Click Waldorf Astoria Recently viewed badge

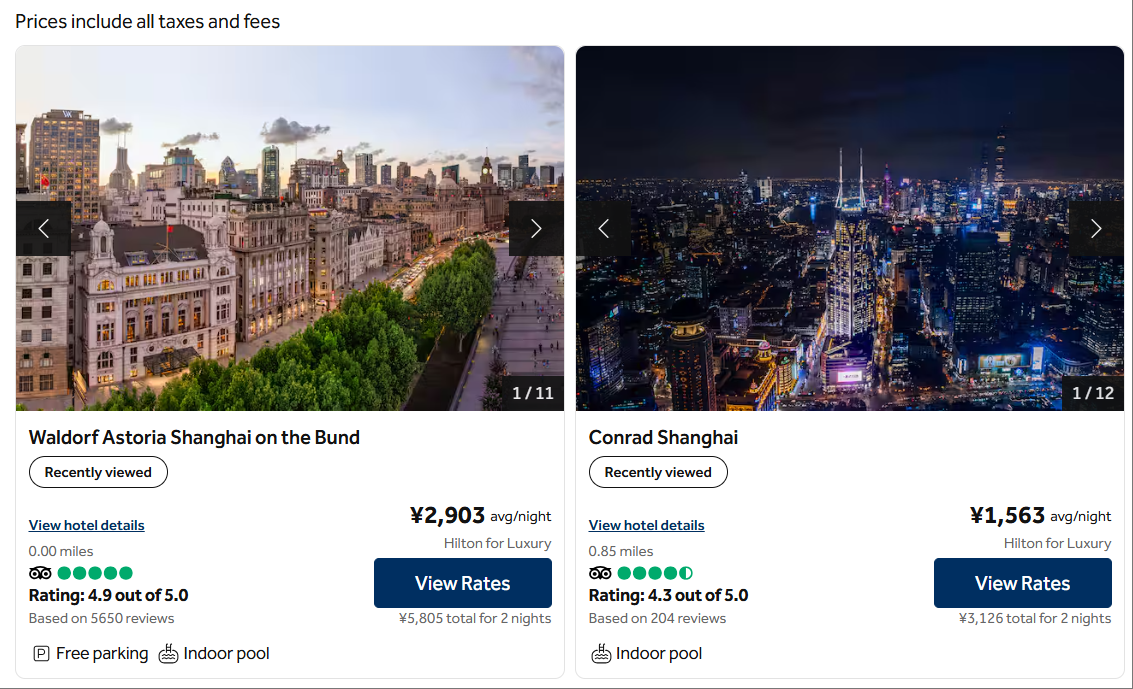point(98,472)
